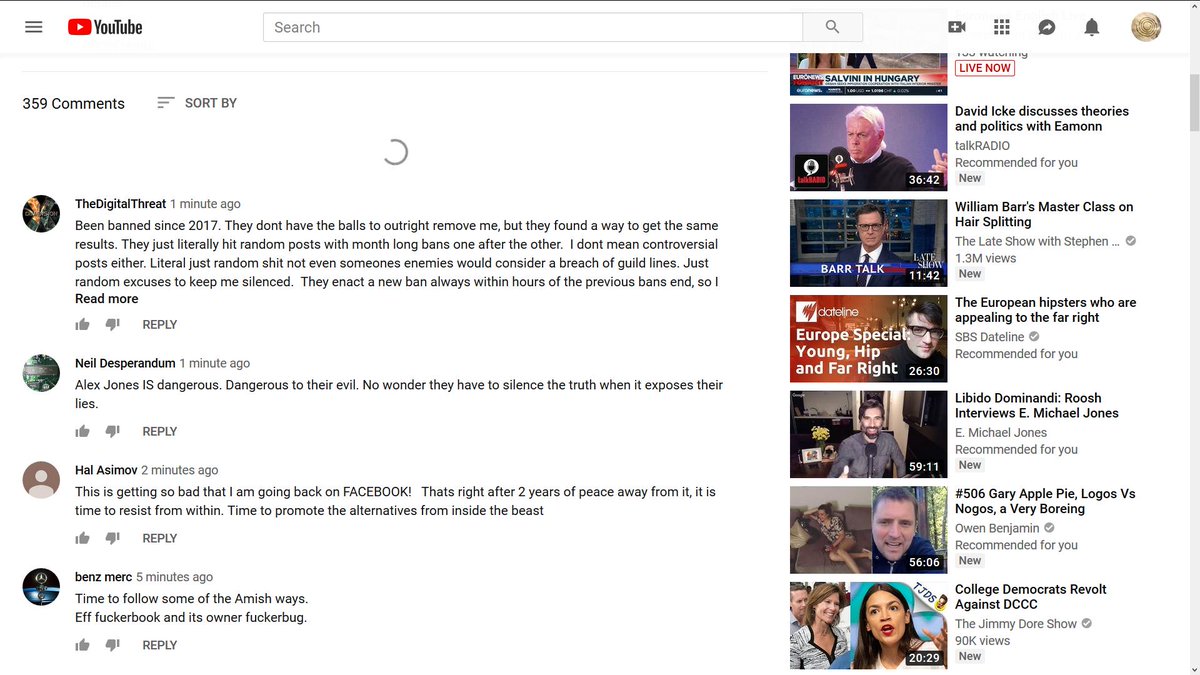Screen dimensions: 1200x675
Task: Click the talkRADIO channel name
Action: click(982, 146)
